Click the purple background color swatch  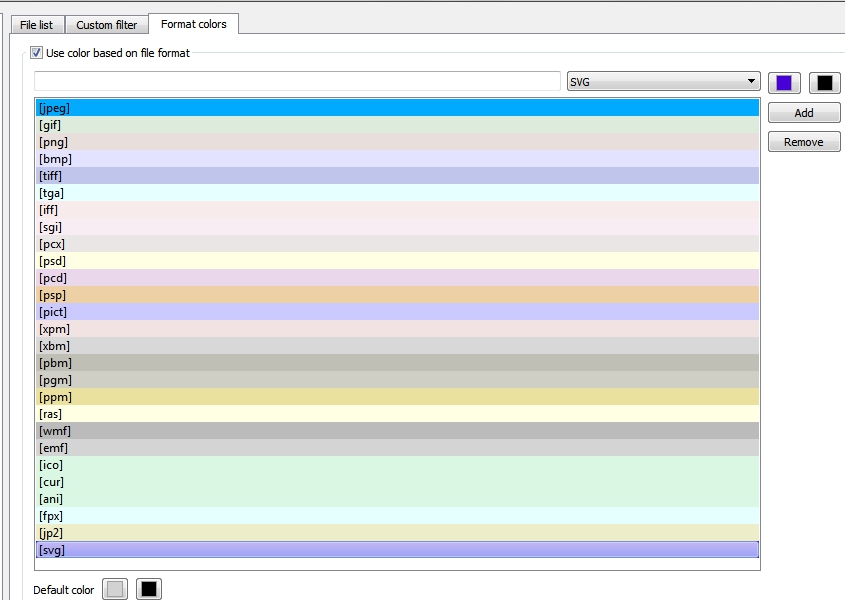pos(784,82)
